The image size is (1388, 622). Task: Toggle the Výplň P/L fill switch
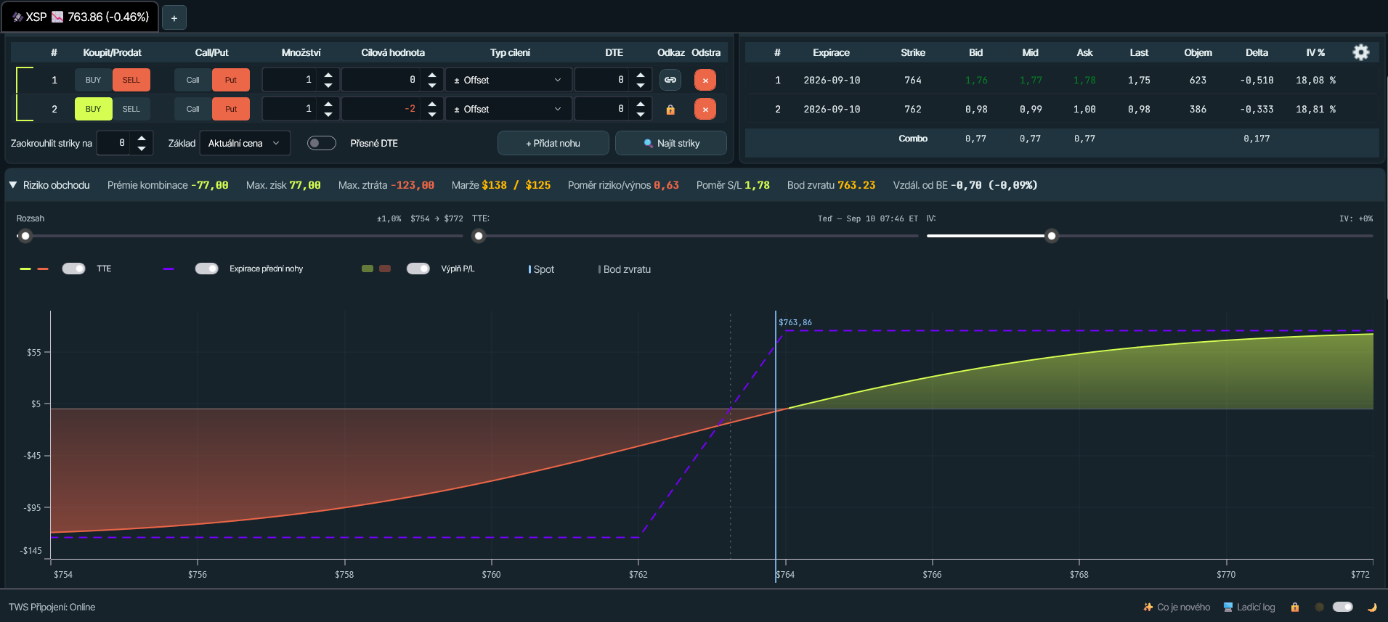[418, 269]
